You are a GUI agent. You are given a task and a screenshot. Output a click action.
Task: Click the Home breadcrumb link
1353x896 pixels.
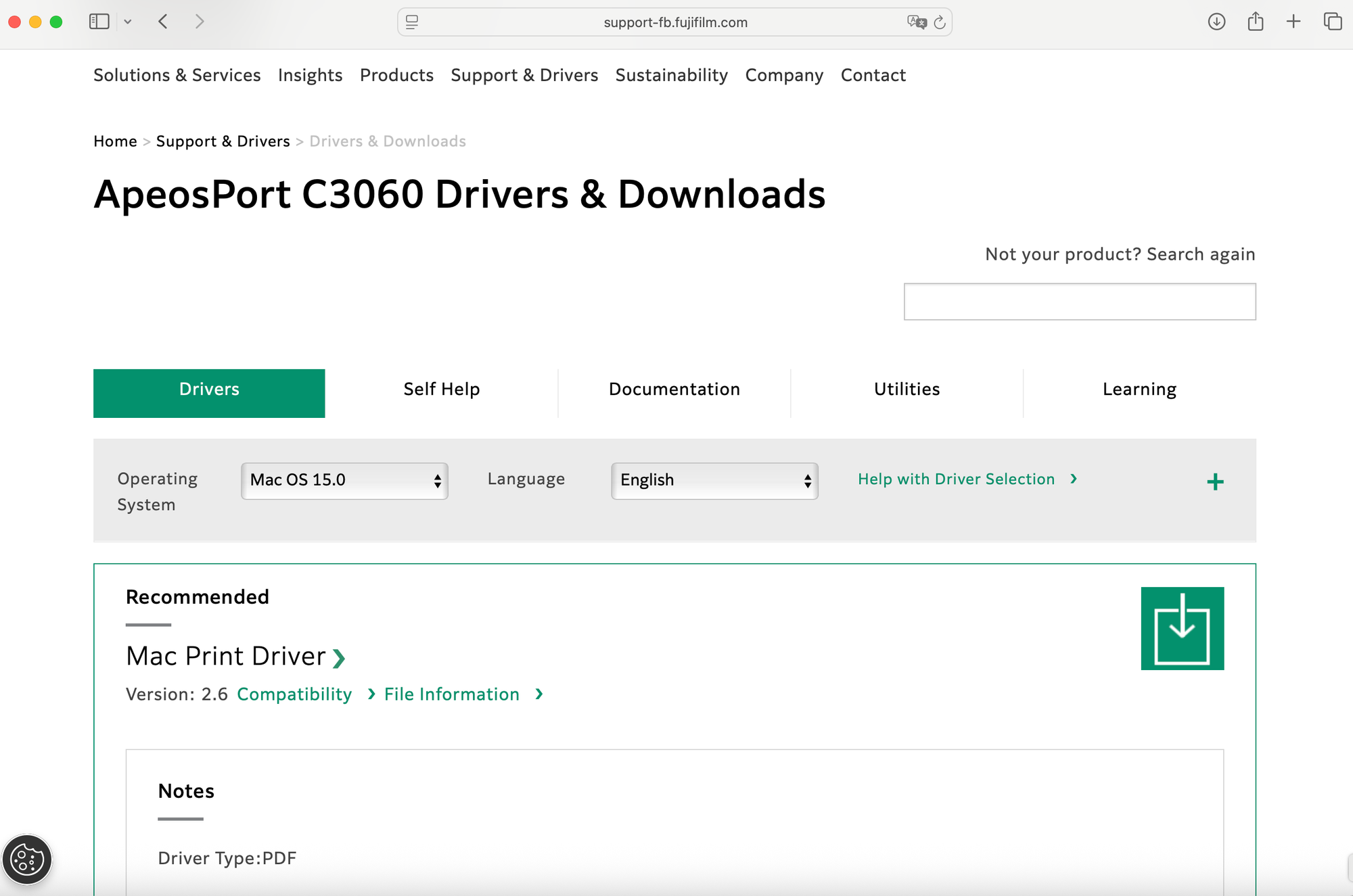[x=115, y=141]
